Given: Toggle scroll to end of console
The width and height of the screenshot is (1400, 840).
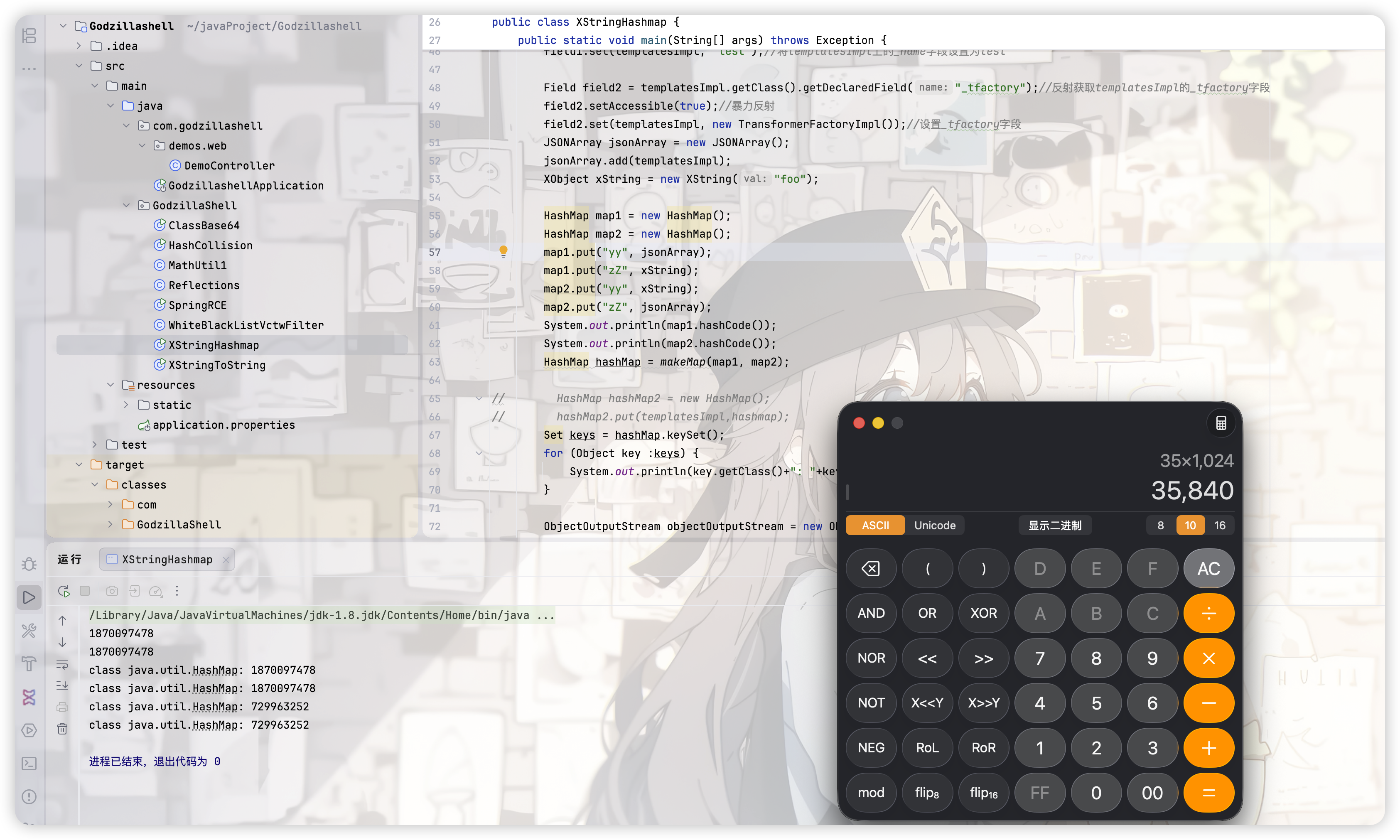Looking at the screenshot, I should (x=62, y=685).
